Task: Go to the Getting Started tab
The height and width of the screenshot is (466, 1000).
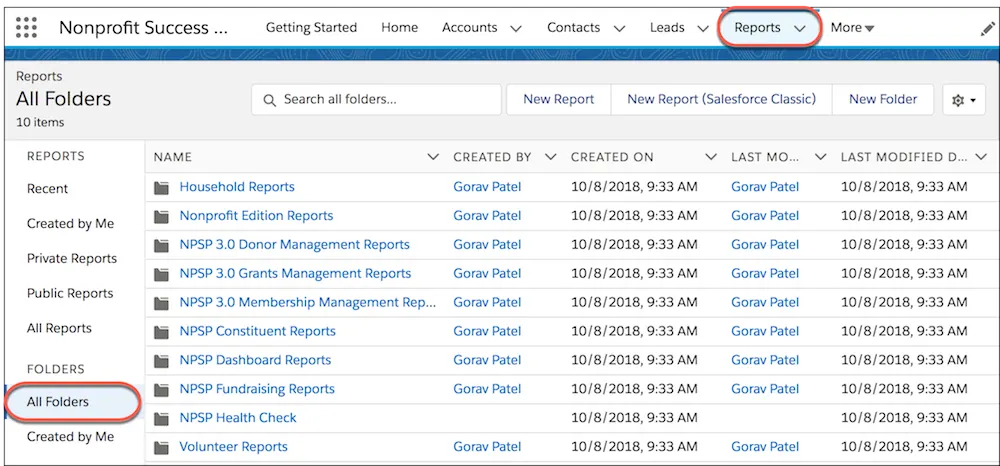Action: [x=311, y=28]
